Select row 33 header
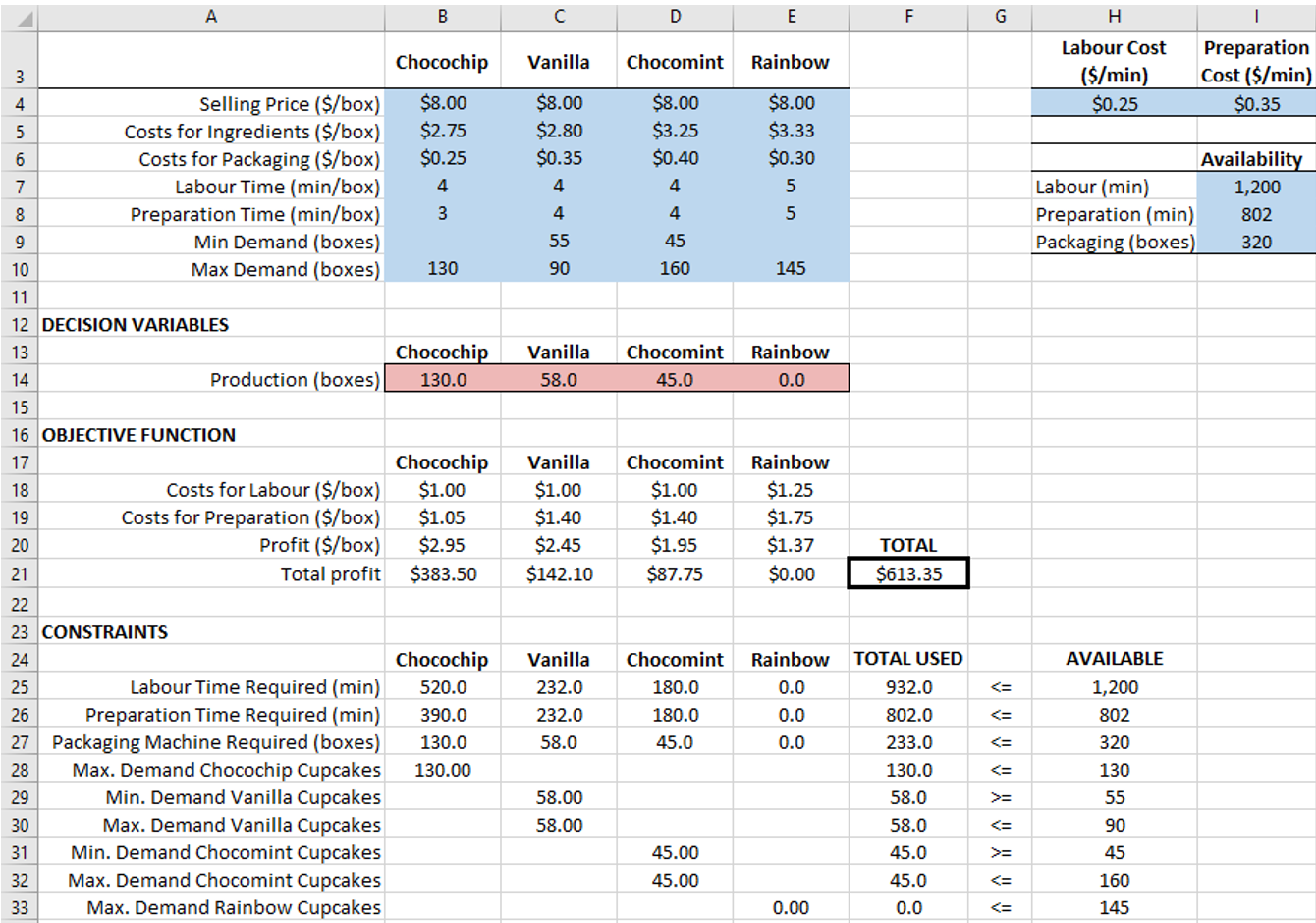 point(20,908)
